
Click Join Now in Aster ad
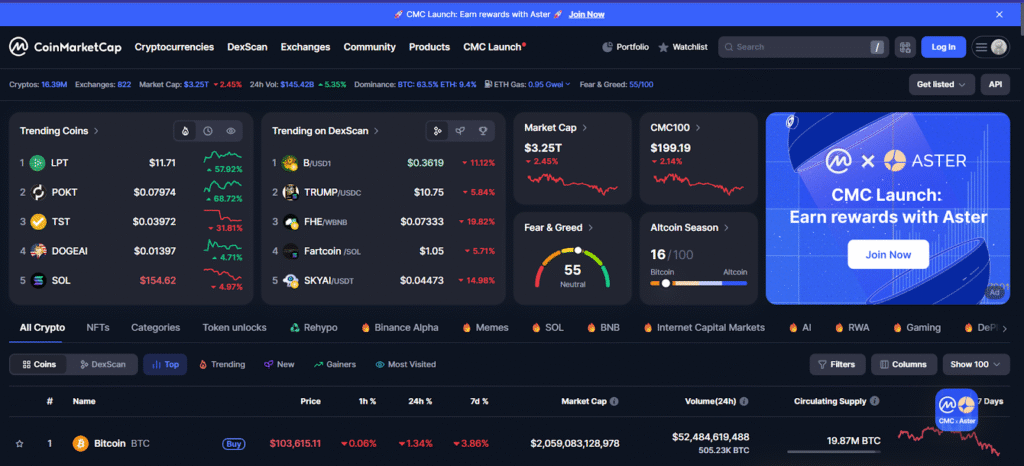[x=888, y=255]
